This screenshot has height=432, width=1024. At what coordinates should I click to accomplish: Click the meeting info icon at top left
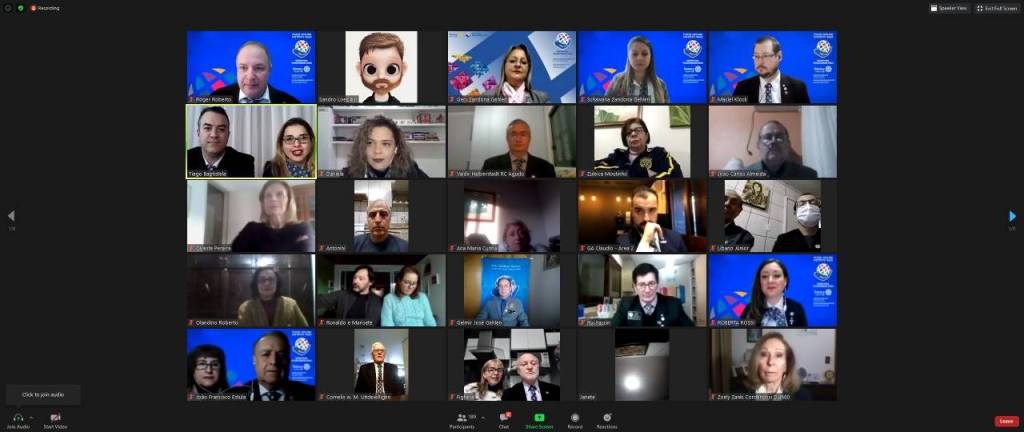click(7, 8)
